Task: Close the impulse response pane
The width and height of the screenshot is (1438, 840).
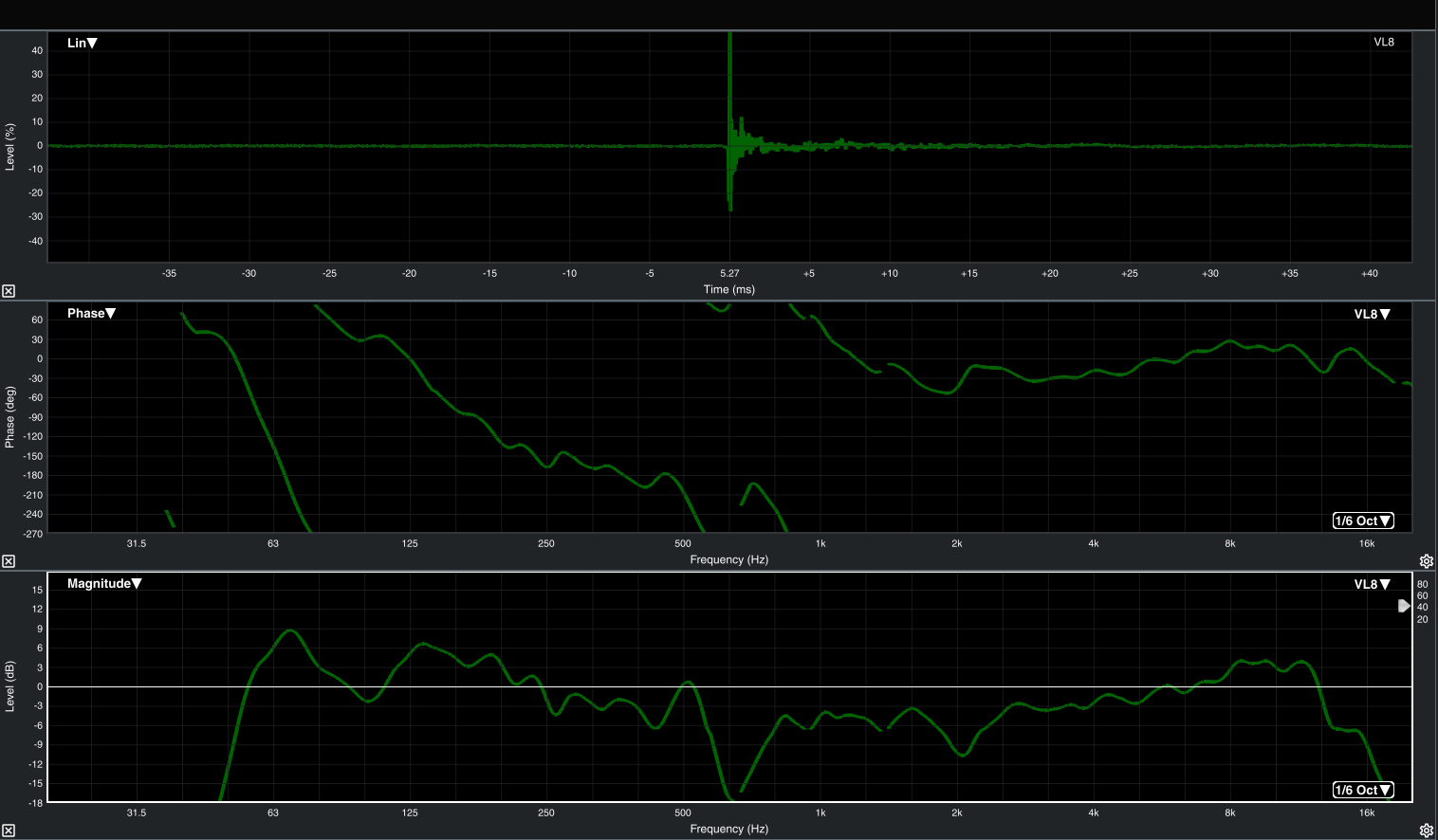Action: pyautogui.click(x=9, y=291)
